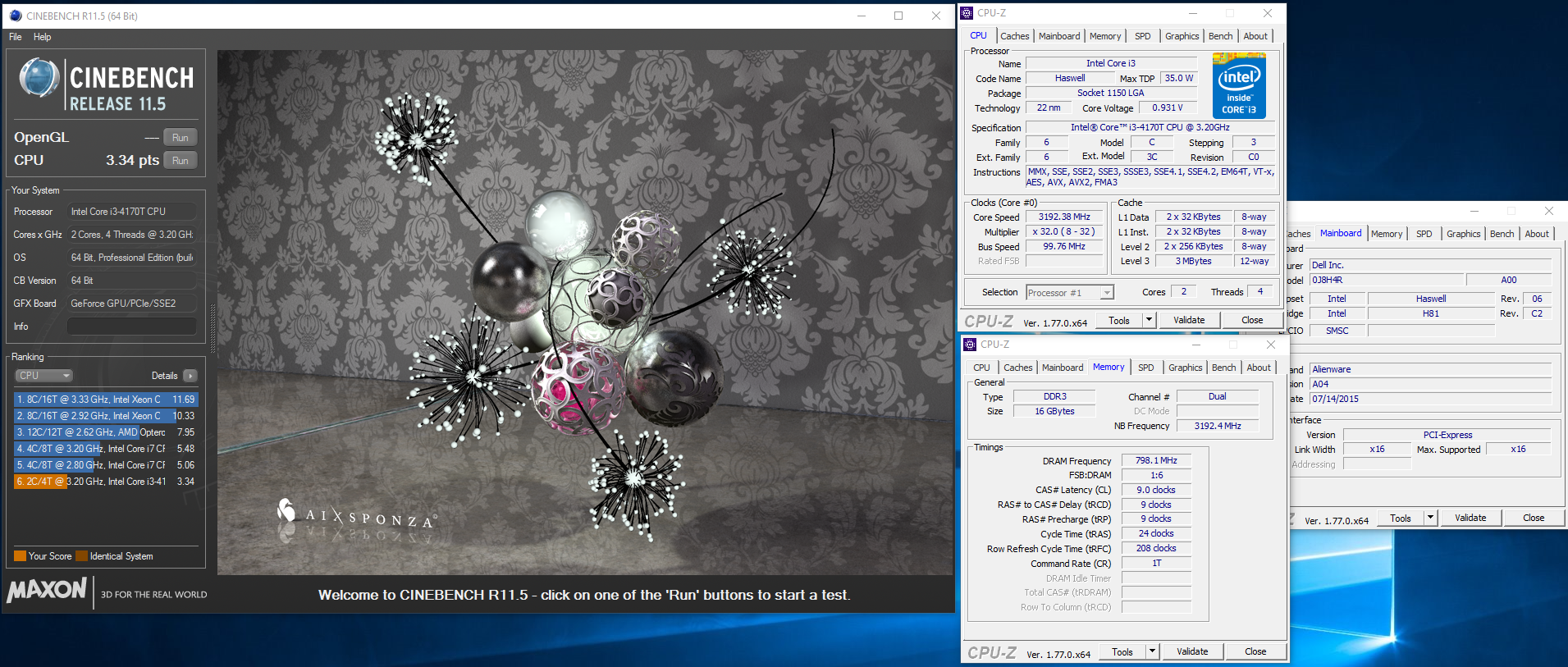Screen dimensions: 1568x667
Task: Click the Dell Inc. manufacturer field
Action: tap(1430, 265)
